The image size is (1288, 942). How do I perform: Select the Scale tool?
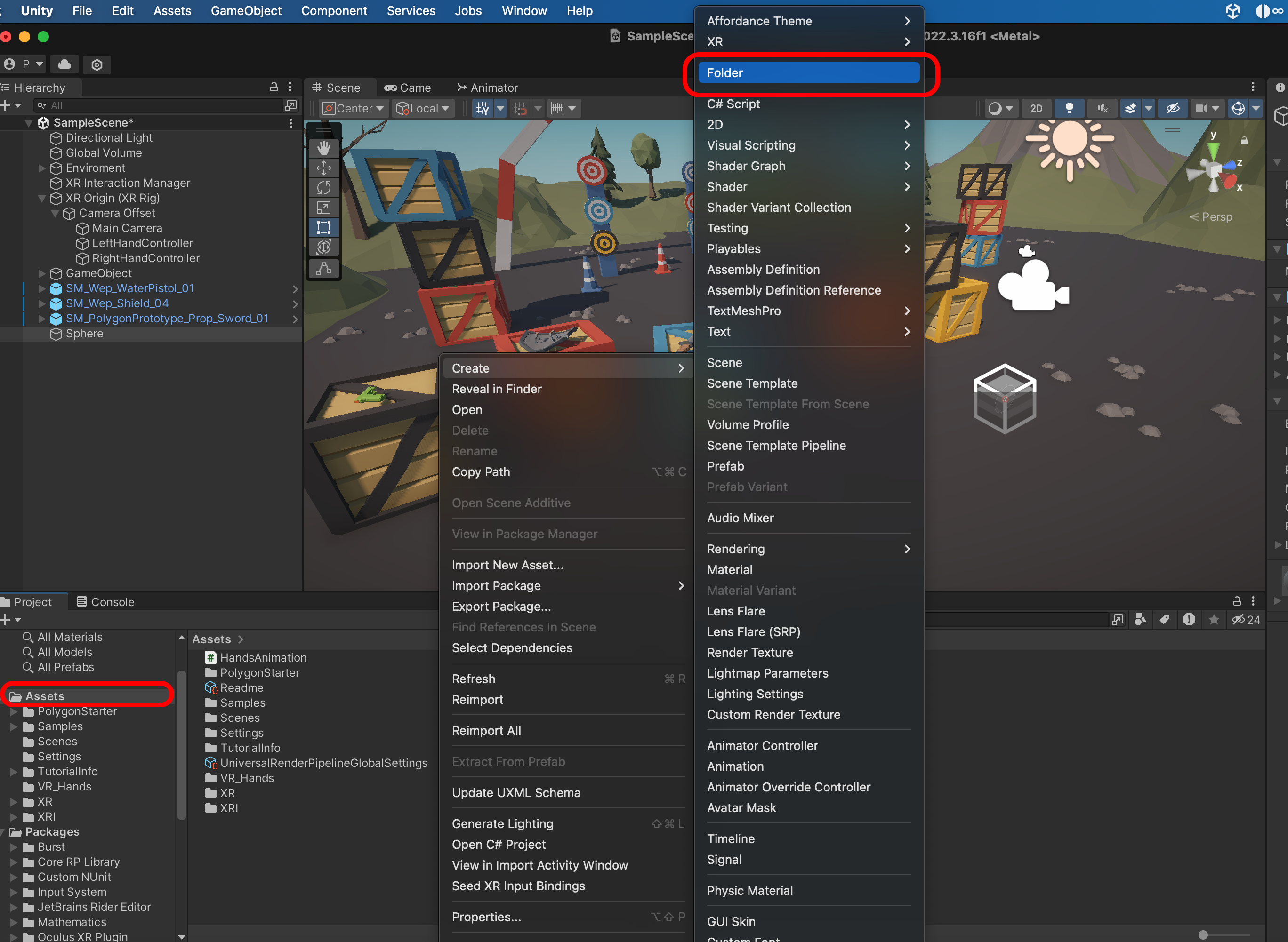(x=323, y=208)
